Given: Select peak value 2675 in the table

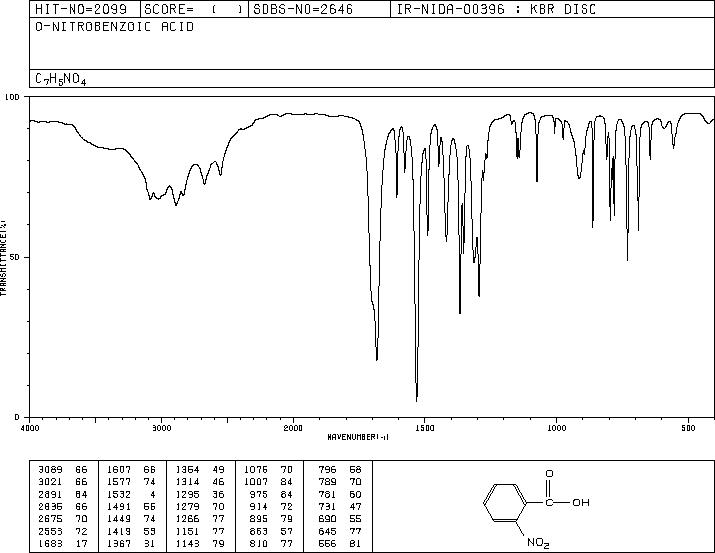Looking at the screenshot, I should pos(50,519).
